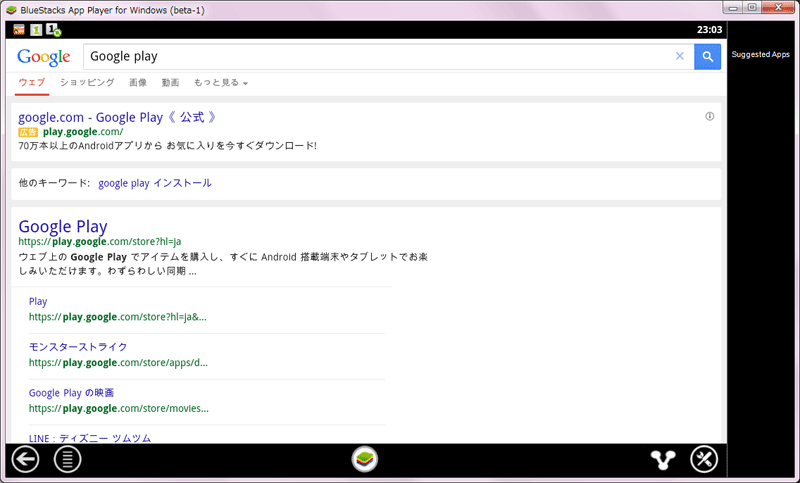Click the blue search magnifier button

pyautogui.click(x=707, y=57)
